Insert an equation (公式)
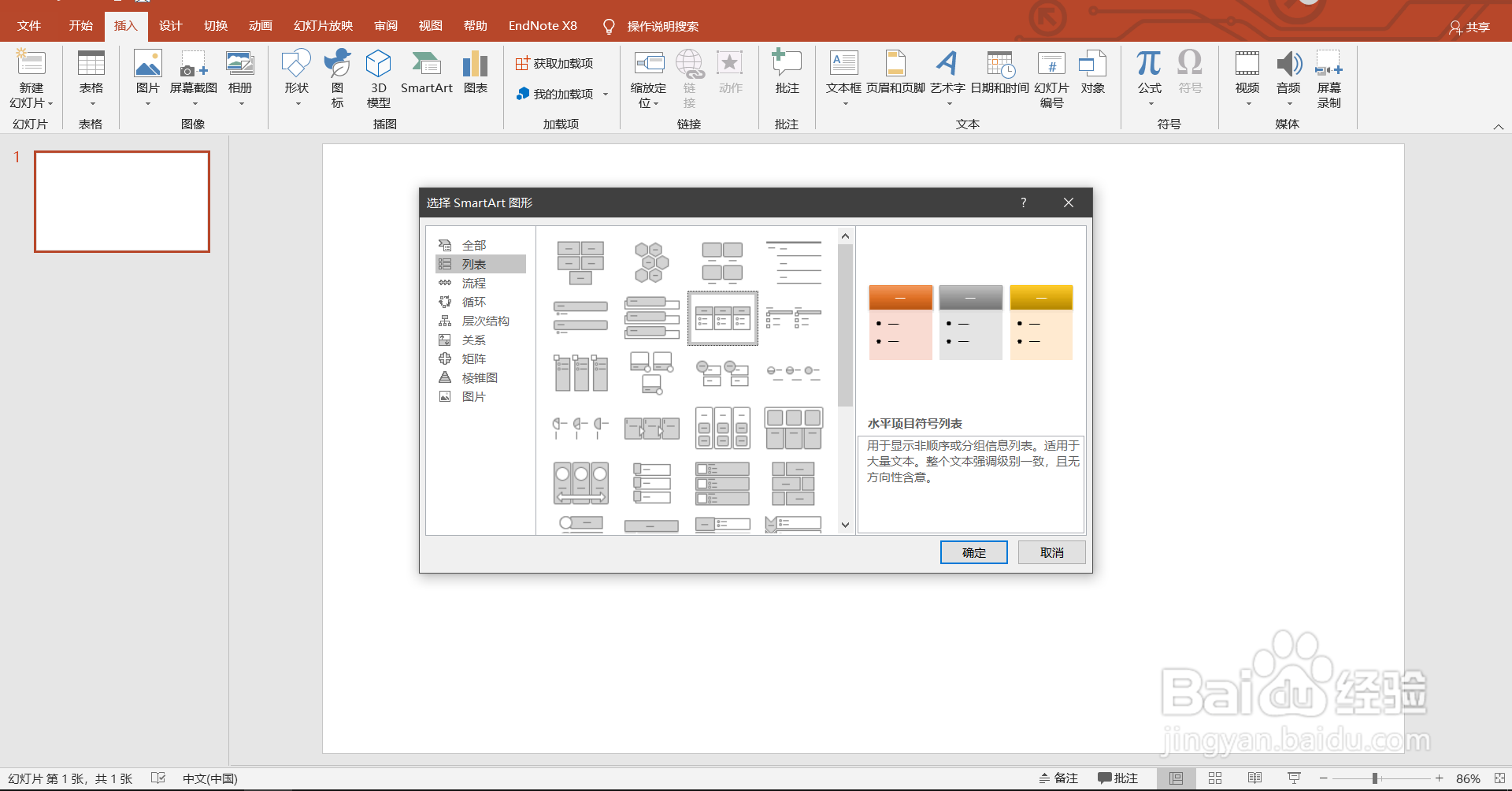1512x791 pixels. [x=1149, y=78]
